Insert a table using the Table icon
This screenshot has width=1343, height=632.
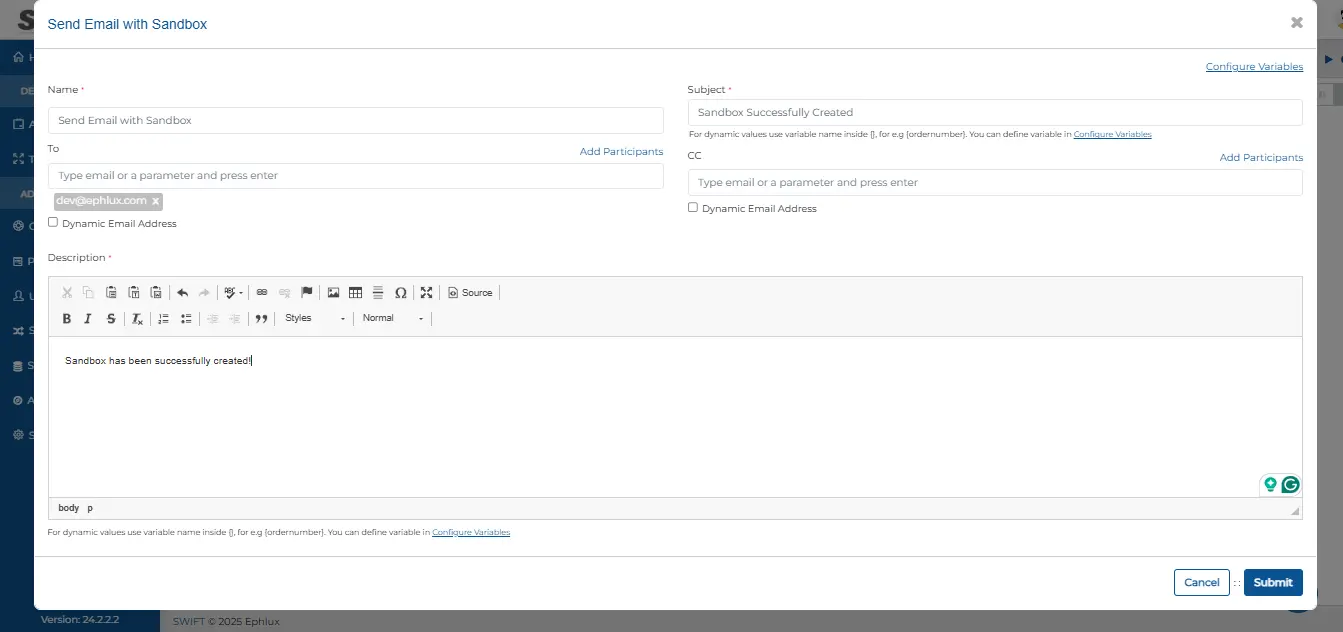[x=355, y=293]
